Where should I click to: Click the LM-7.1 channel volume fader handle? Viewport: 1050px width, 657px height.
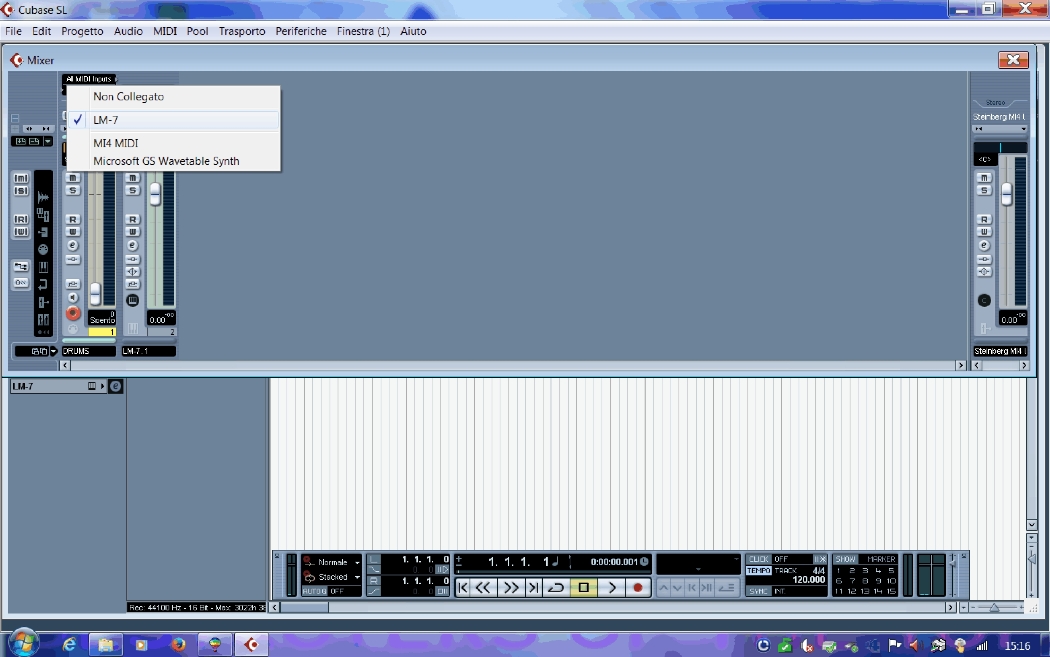pyautogui.click(x=155, y=194)
